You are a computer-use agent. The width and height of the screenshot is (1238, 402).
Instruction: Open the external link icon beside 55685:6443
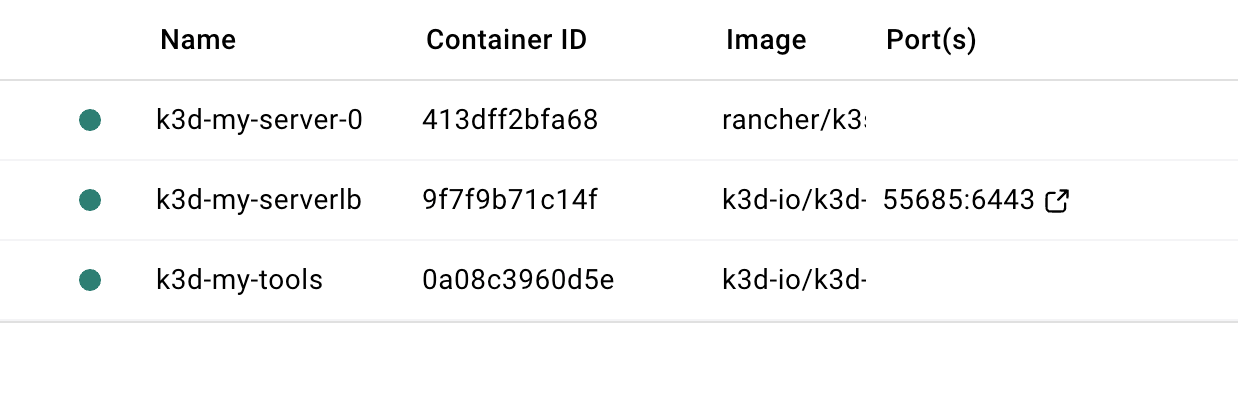[x=1057, y=201]
